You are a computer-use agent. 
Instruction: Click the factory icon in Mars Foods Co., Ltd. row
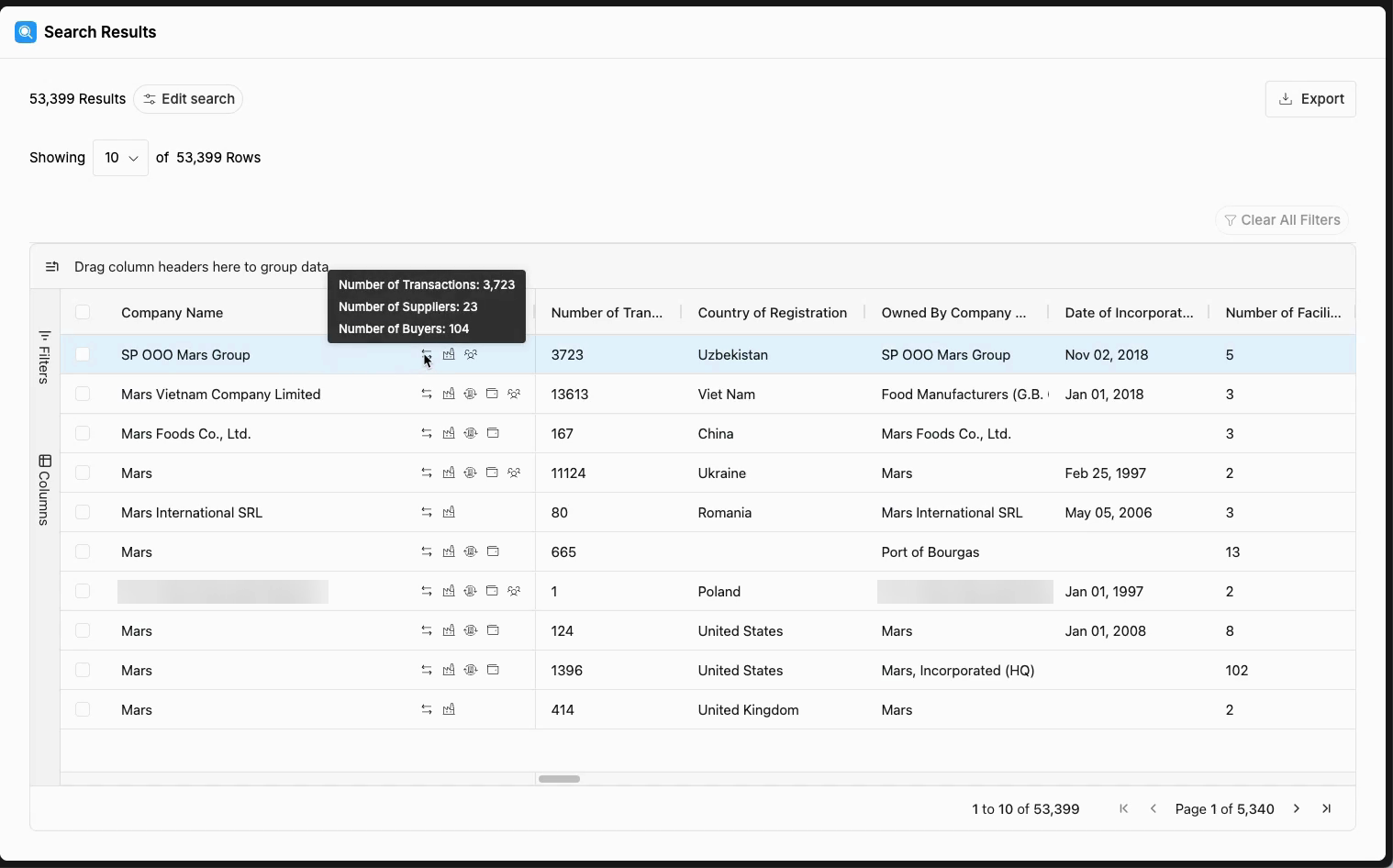449,433
